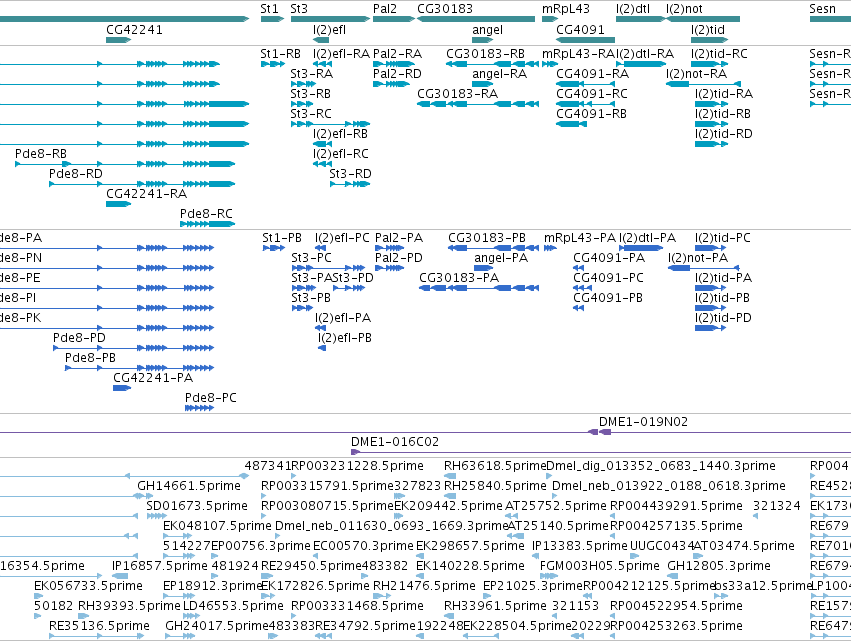Screen dimensions: 851x641
Task: Select the Pde8-PC protein label
Action: [211, 398]
